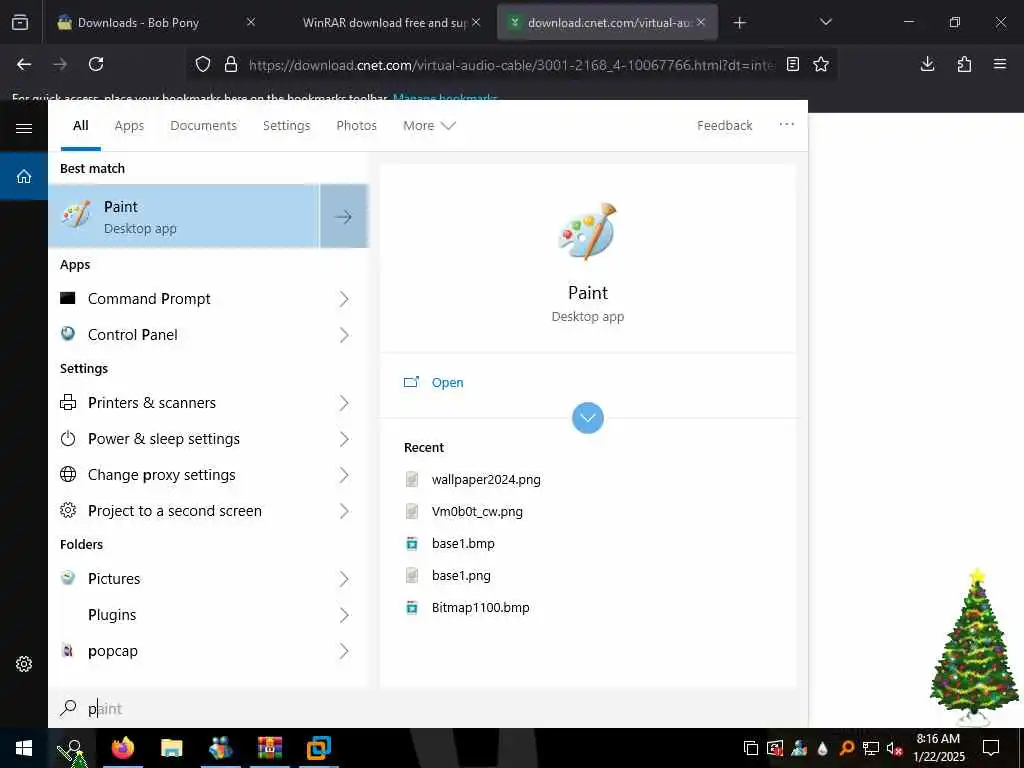Open the Plugins folder result
The image size is (1024, 768).
click(112, 615)
